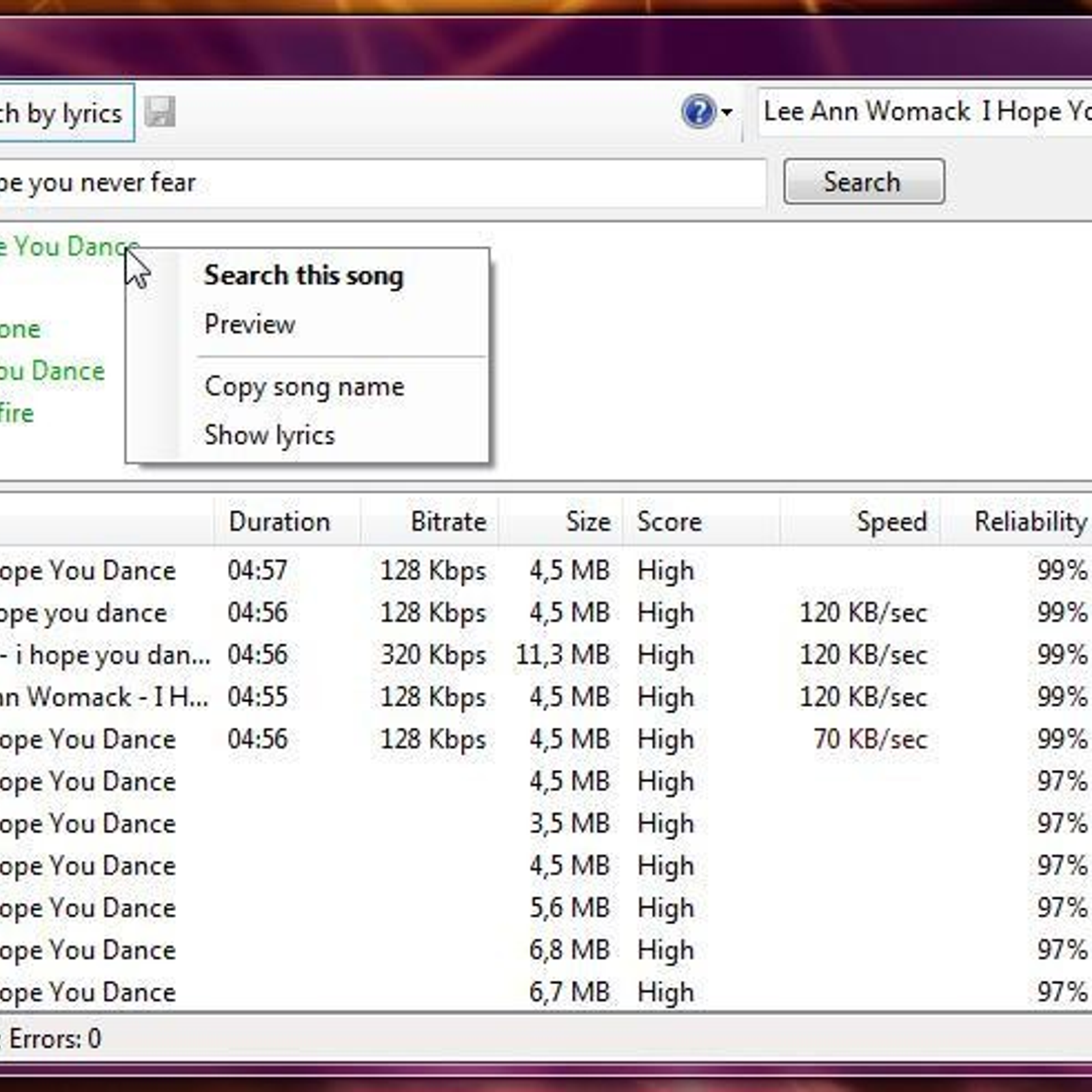This screenshot has width=1092, height=1092.
Task: Click the save floppy disk icon
Action: pos(160,112)
